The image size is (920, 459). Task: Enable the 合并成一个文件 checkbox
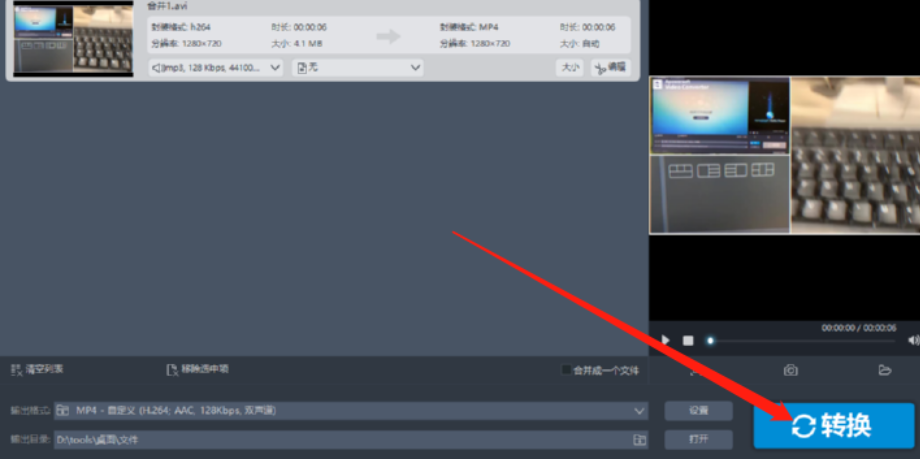tap(566, 370)
